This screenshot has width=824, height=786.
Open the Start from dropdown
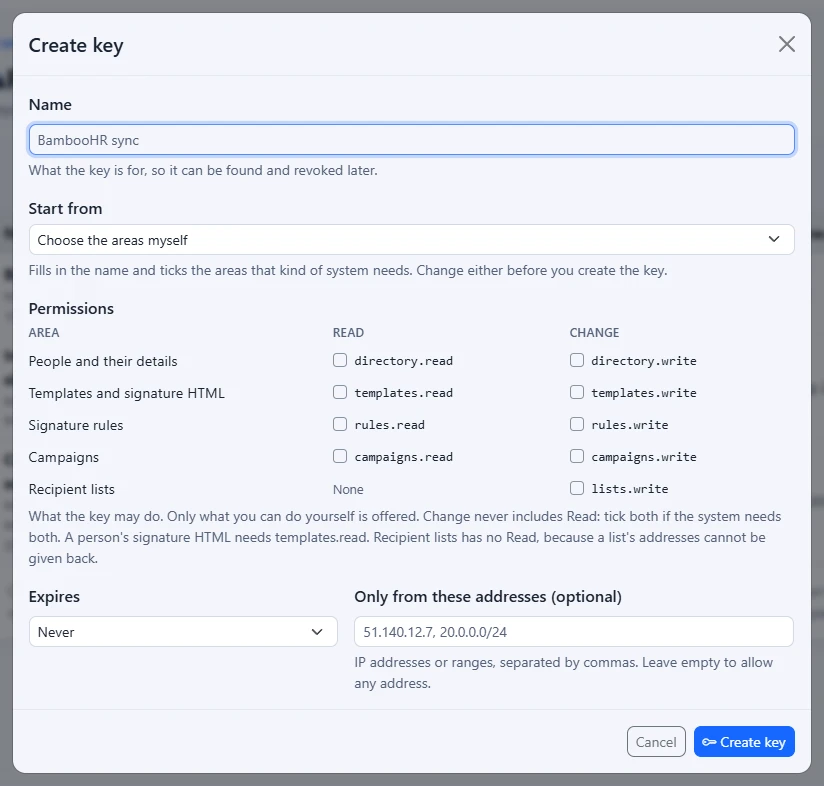tap(411, 240)
